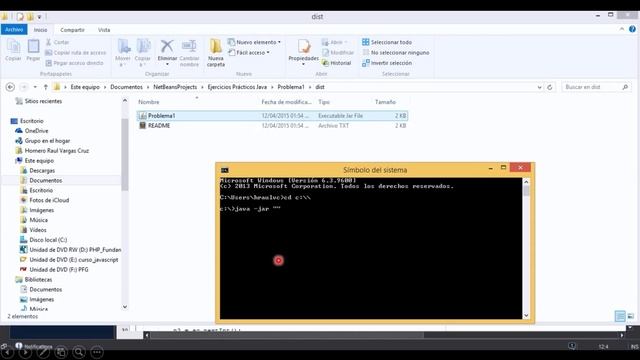Image resolution: width=640 pixels, height=360 pixels.
Task: Click Este equipo in the breadcrumb
Action: click(x=85, y=87)
